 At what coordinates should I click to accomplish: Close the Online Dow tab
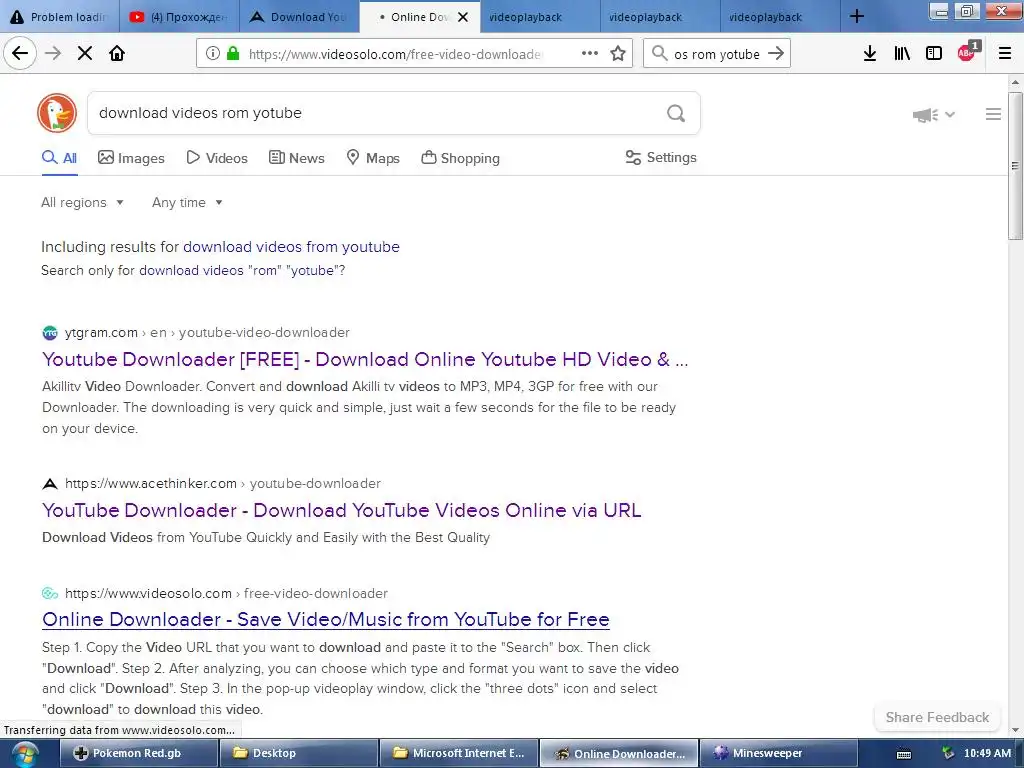click(463, 17)
